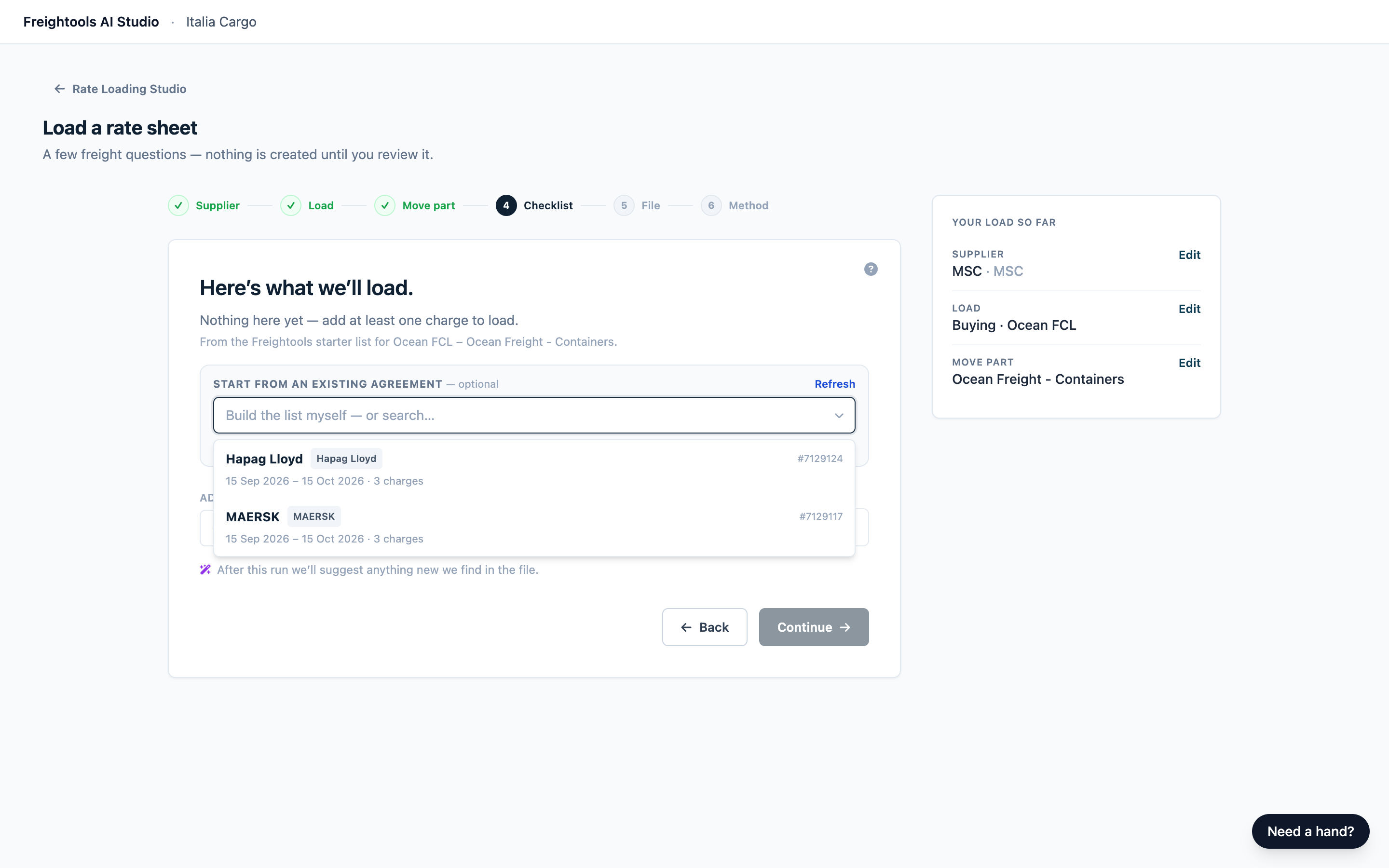1389x868 pixels.
Task: Click the Load step checkmark circle
Action: coord(291,205)
